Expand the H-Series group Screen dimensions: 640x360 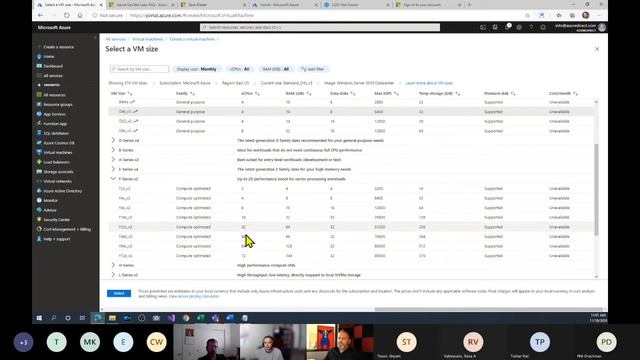click(113, 265)
